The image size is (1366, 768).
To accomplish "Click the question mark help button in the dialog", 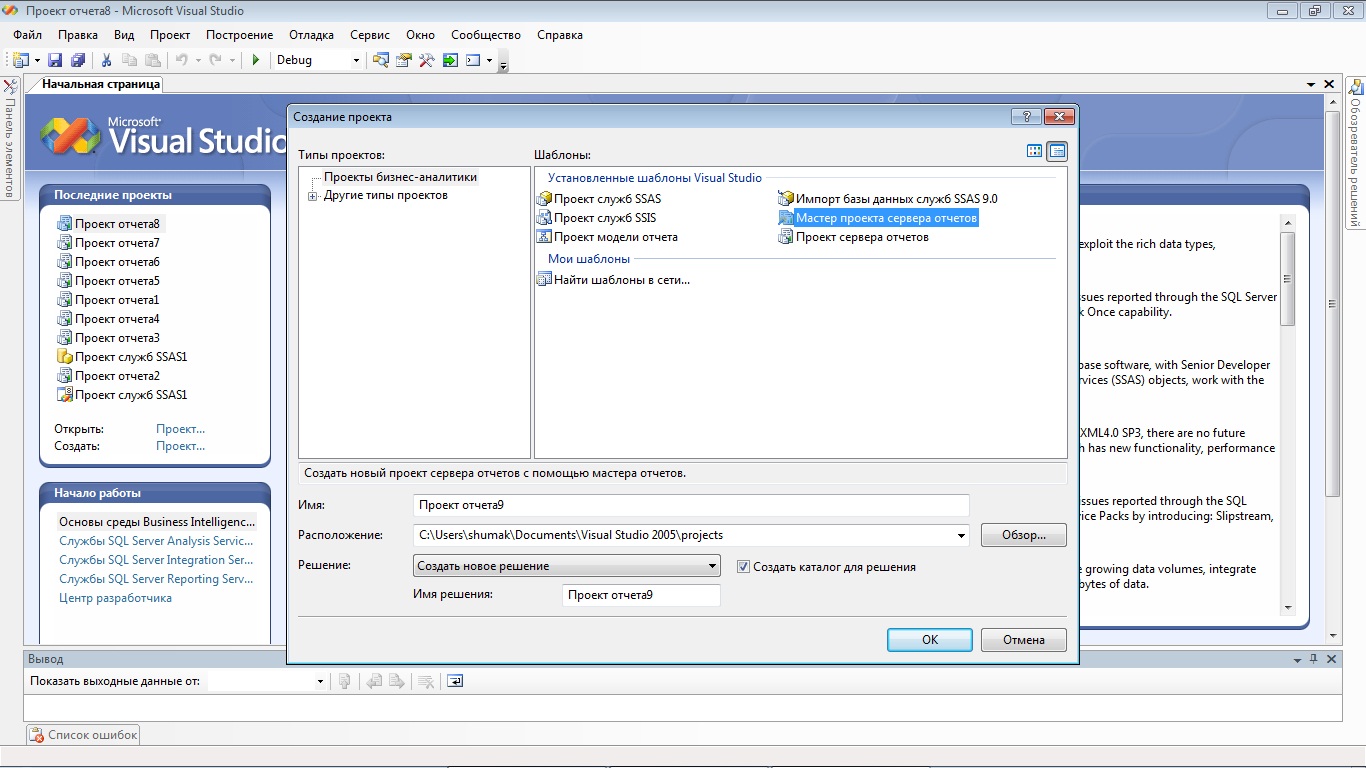I will click(1026, 117).
